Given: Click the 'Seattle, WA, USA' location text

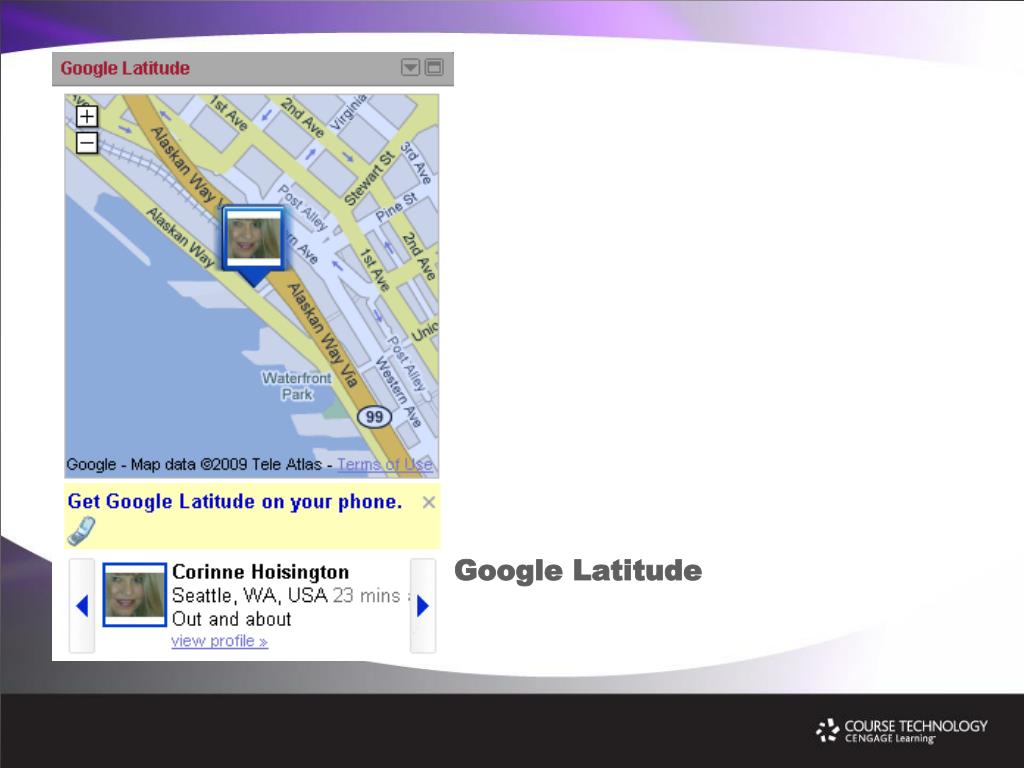Looking at the screenshot, I should (x=249, y=596).
